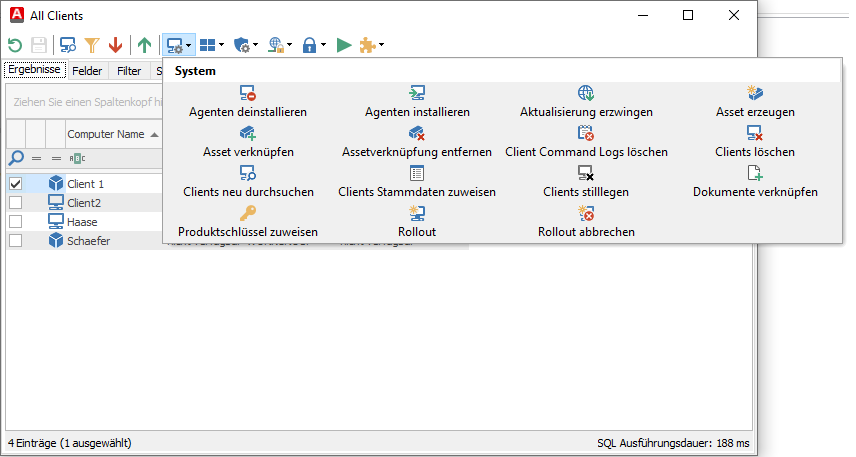
Task: Open the blue padlock dropdown
Action: coord(314,45)
